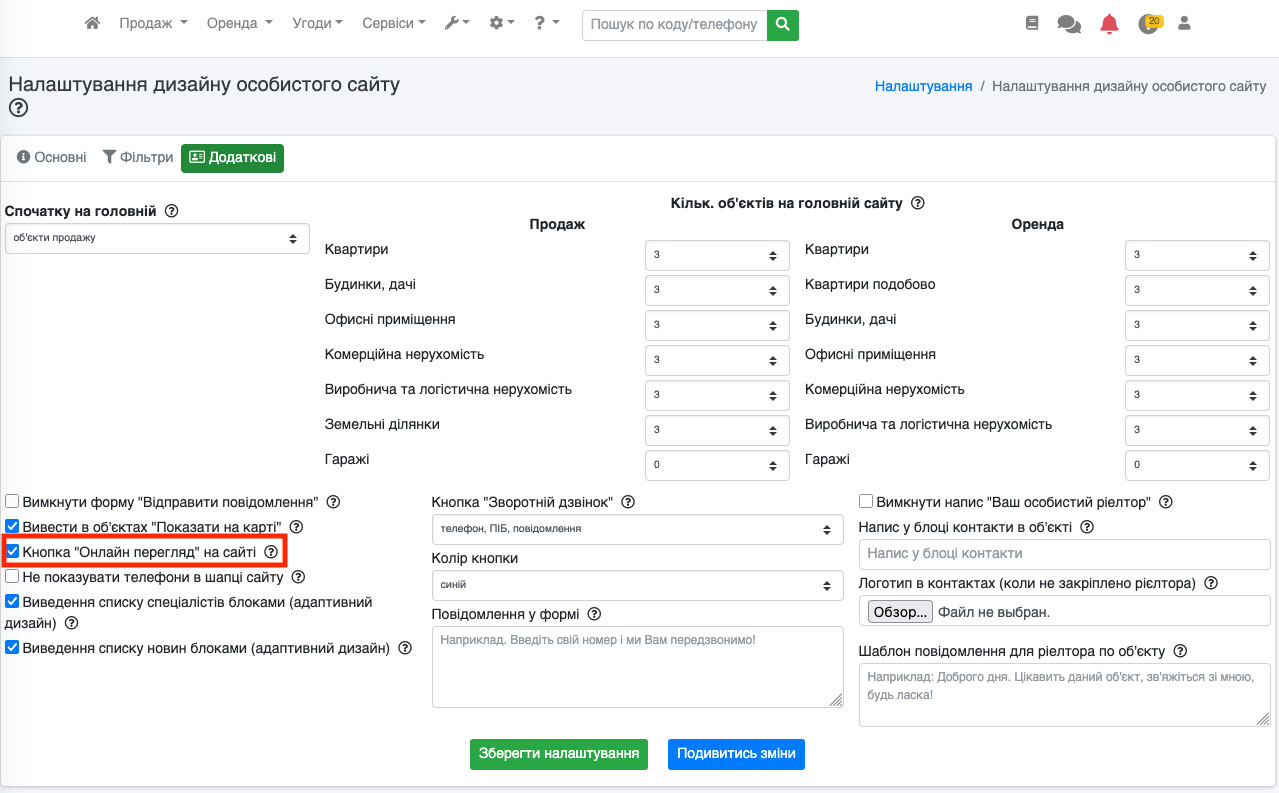Toggle "Не показувати телефони в шапці сайту"
The width and height of the screenshot is (1279, 793).
[12, 576]
